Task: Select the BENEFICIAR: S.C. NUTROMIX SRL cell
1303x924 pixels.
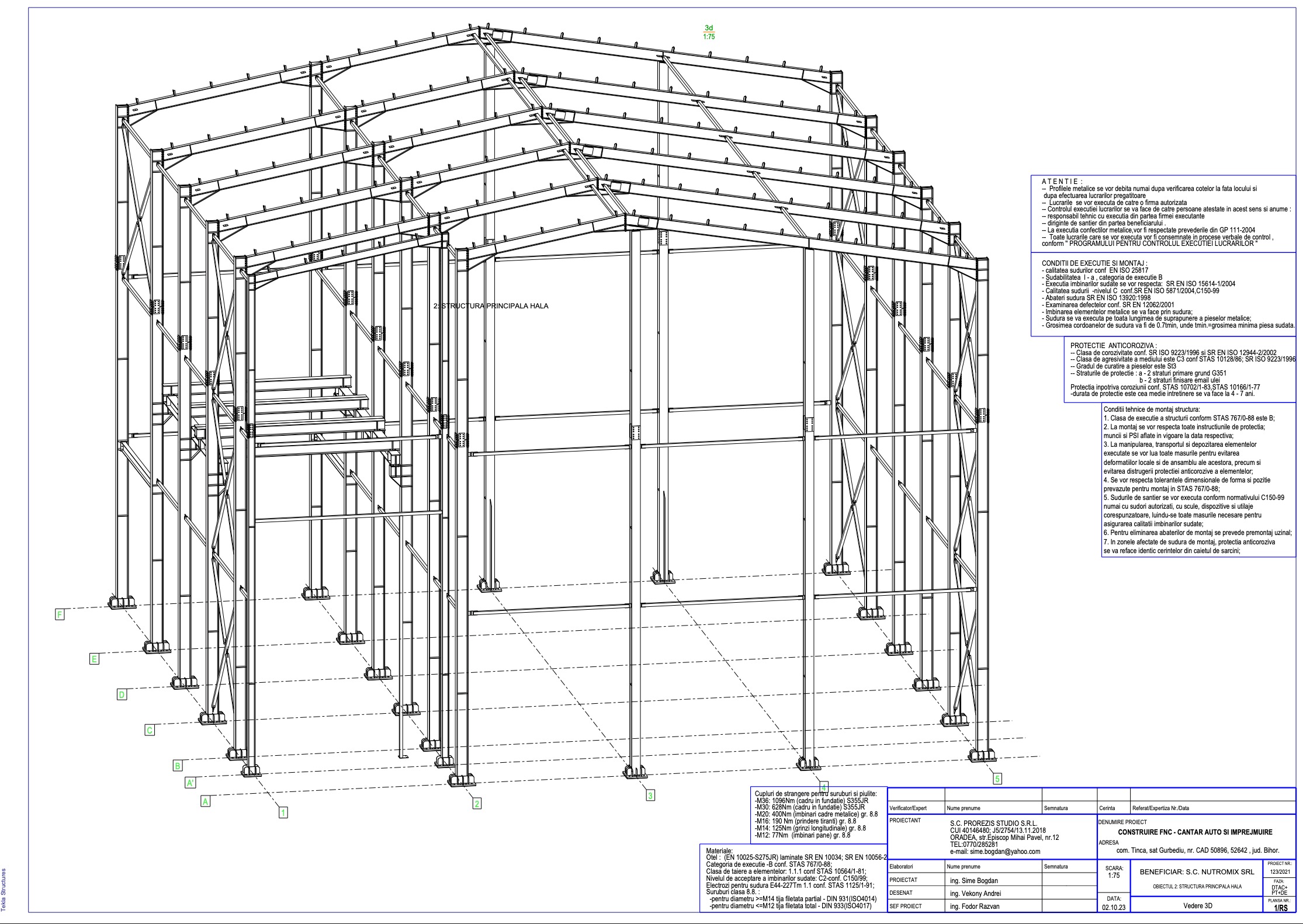Action: (x=1197, y=871)
